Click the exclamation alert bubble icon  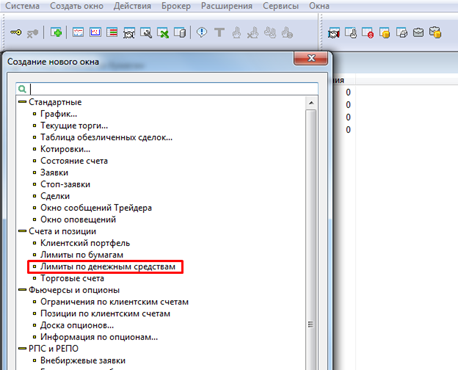click(x=202, y=32)
